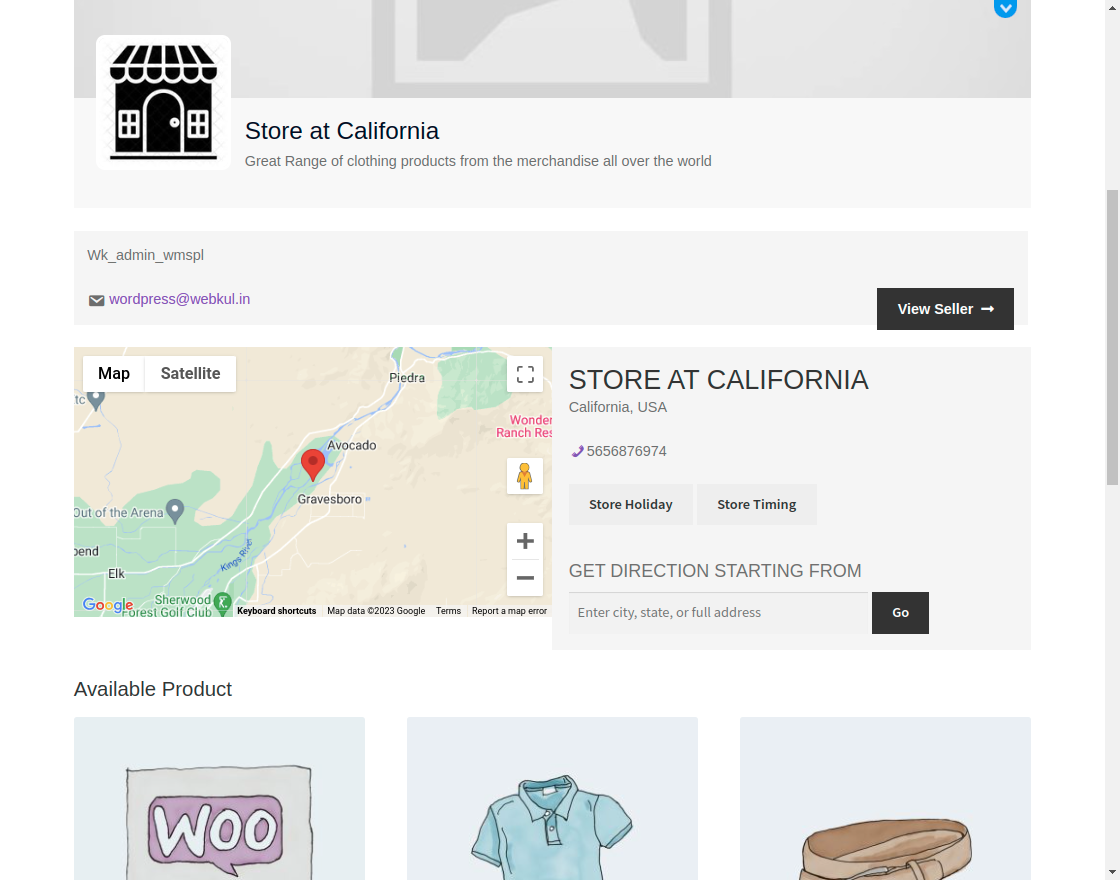The height and width of the screenshot is (880, 1120).
Task: Click the store logo icon
Action: point(163,101)
